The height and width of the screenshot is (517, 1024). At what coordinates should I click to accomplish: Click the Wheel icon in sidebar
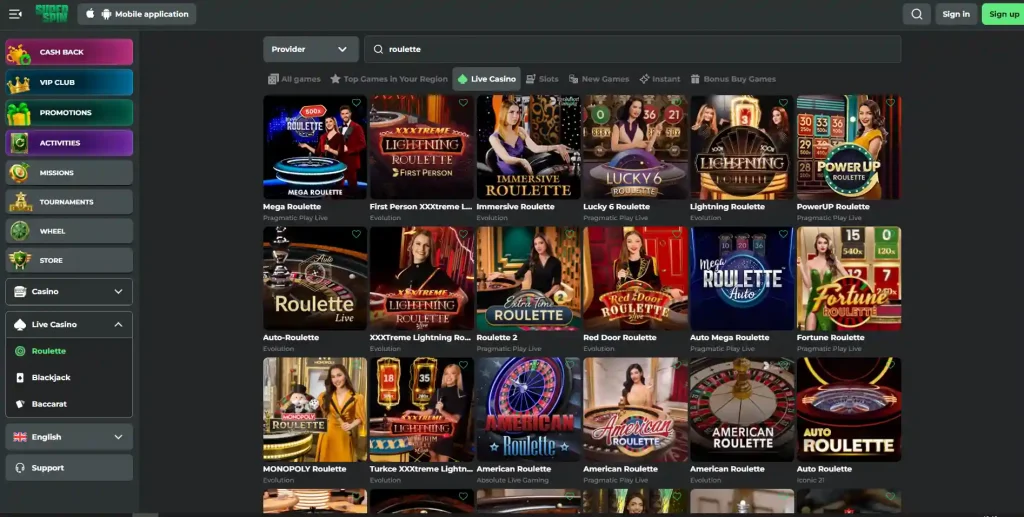point(20,231)
